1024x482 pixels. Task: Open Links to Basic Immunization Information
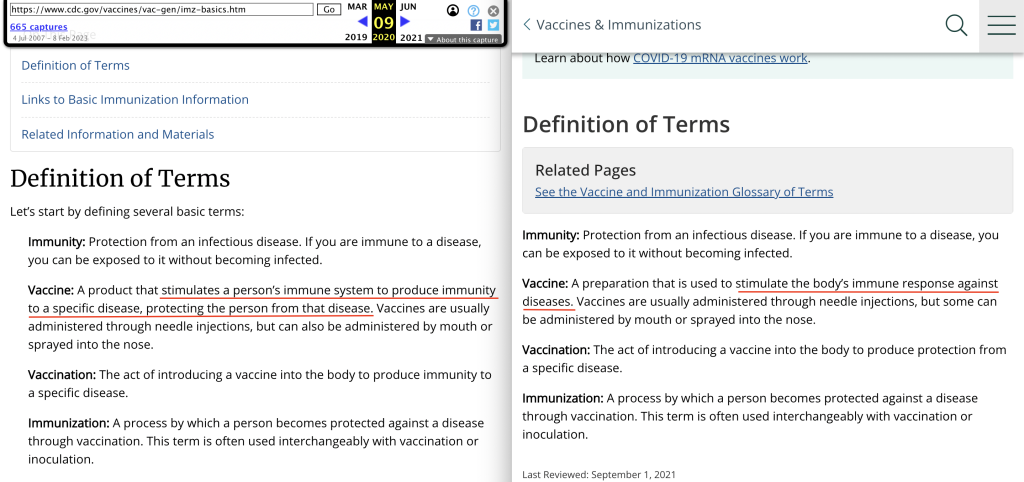(x=135, y=100)
